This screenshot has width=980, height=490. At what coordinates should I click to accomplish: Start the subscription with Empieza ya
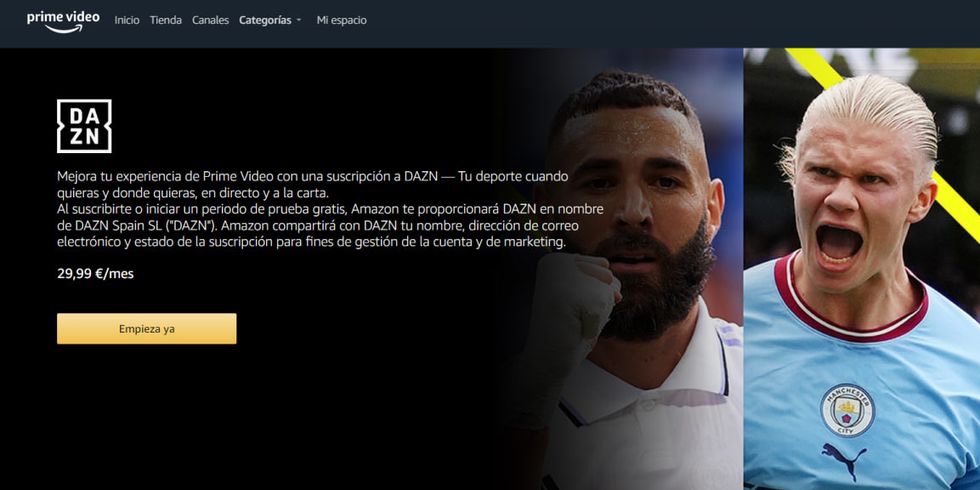147,329
